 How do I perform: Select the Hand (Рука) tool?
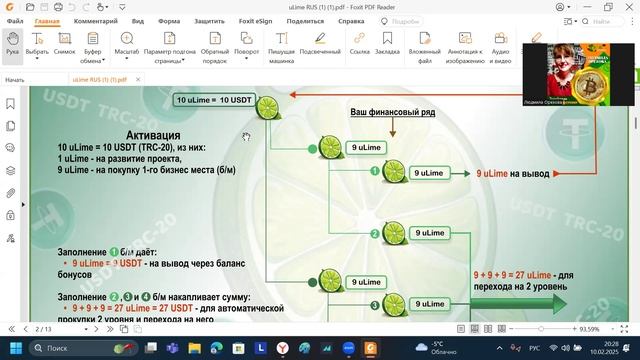tap(12, 46)
